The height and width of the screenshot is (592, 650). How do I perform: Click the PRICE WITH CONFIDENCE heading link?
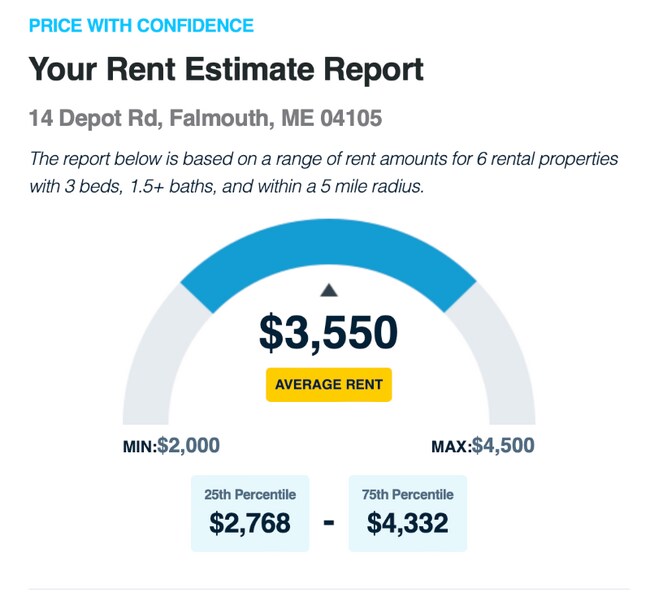point(141,26)
